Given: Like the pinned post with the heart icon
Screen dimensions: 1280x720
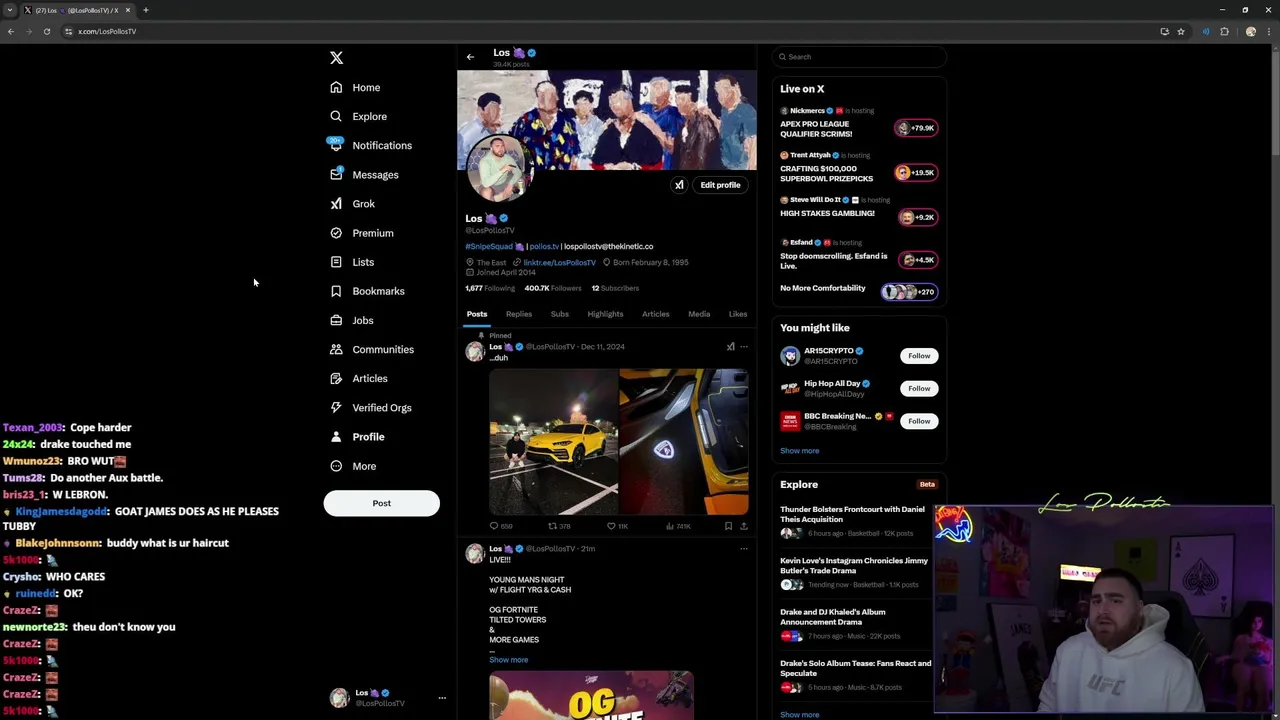Looking at the screenshot, I should (611, 526).
